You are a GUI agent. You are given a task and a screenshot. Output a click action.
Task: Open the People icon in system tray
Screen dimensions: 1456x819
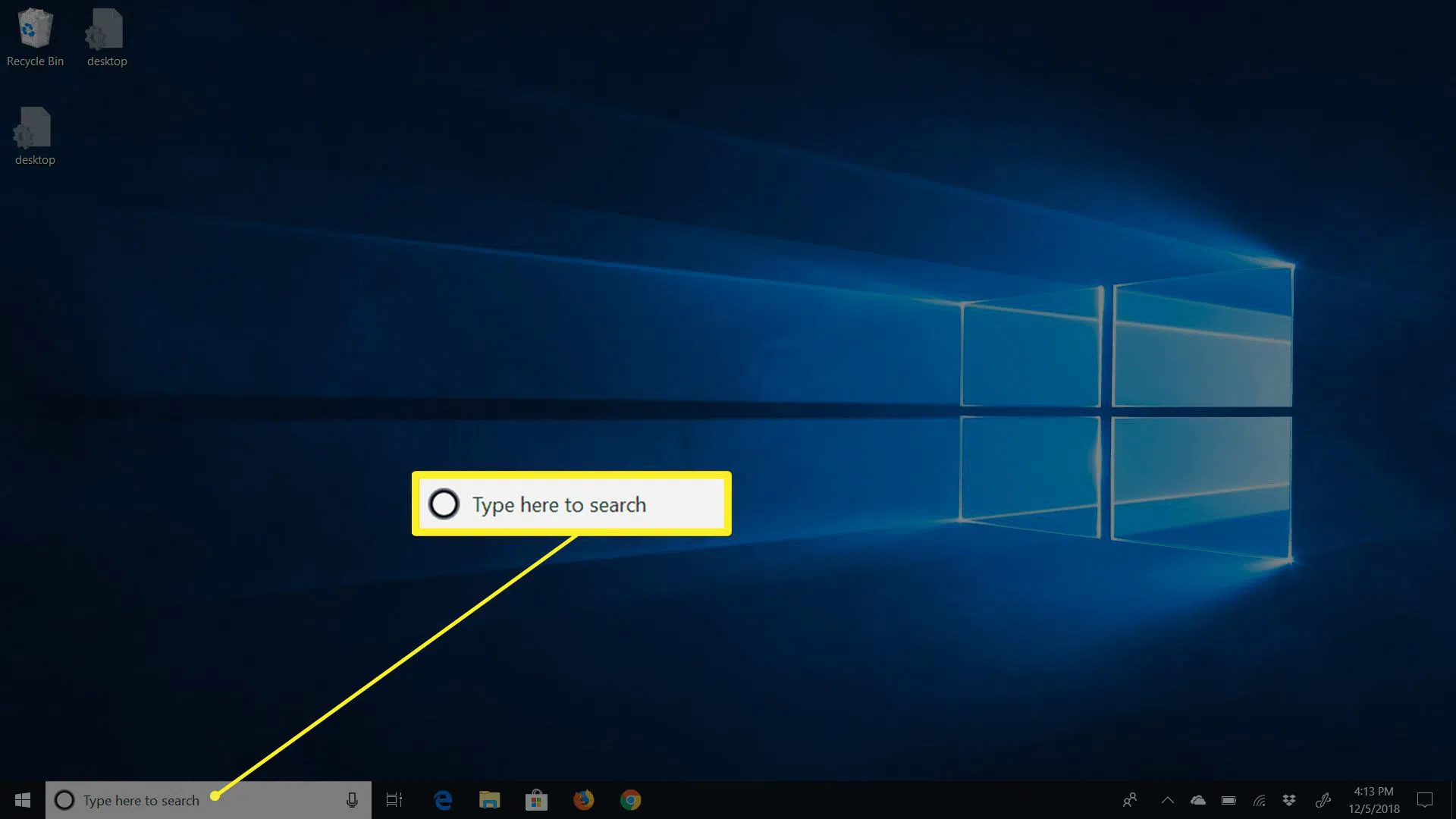click(1130, 800)
